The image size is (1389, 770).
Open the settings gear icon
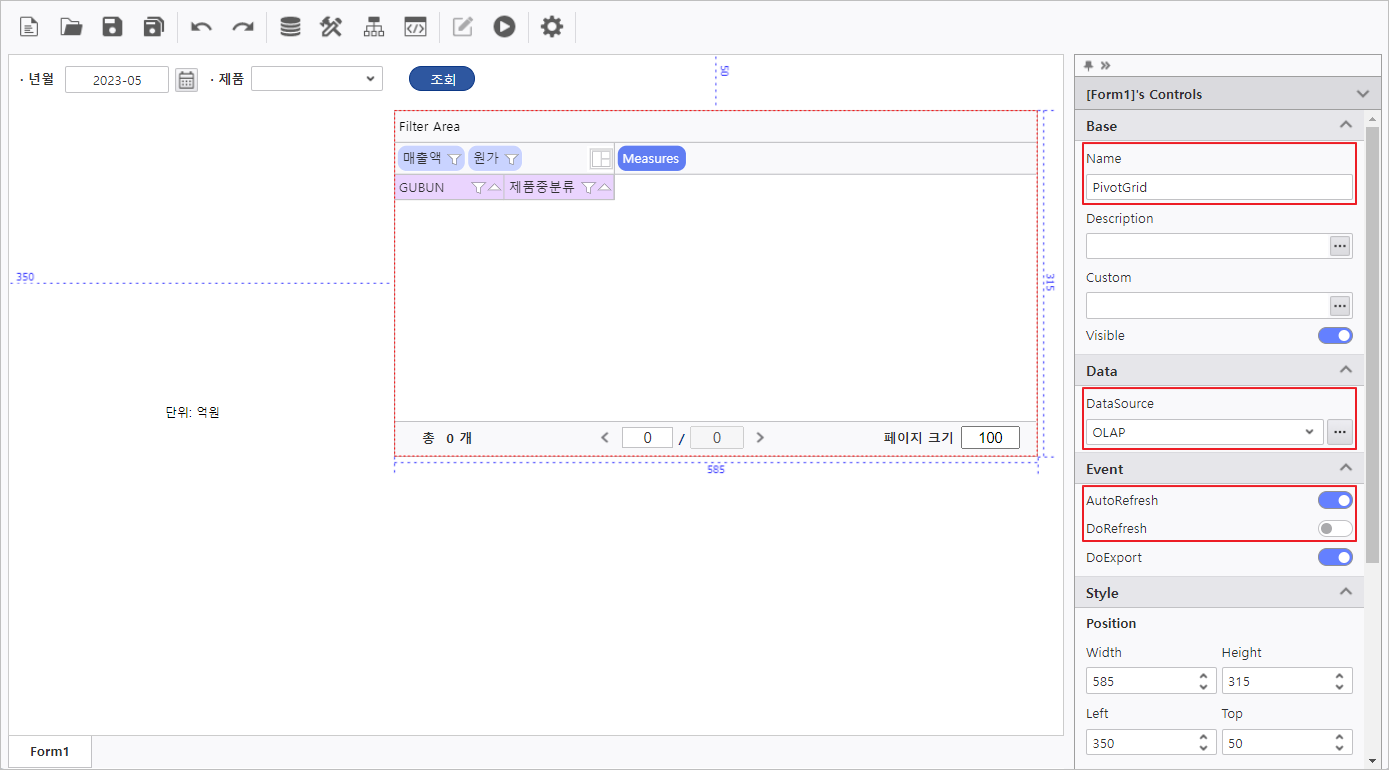point(552,27)
